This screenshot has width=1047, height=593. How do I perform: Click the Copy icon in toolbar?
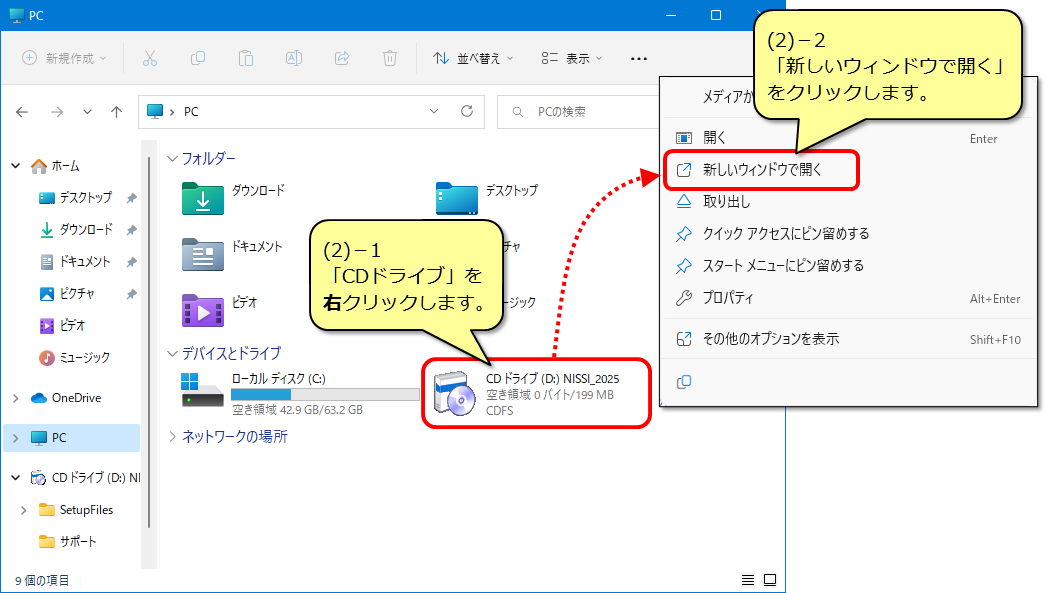(x=198, y=58)
